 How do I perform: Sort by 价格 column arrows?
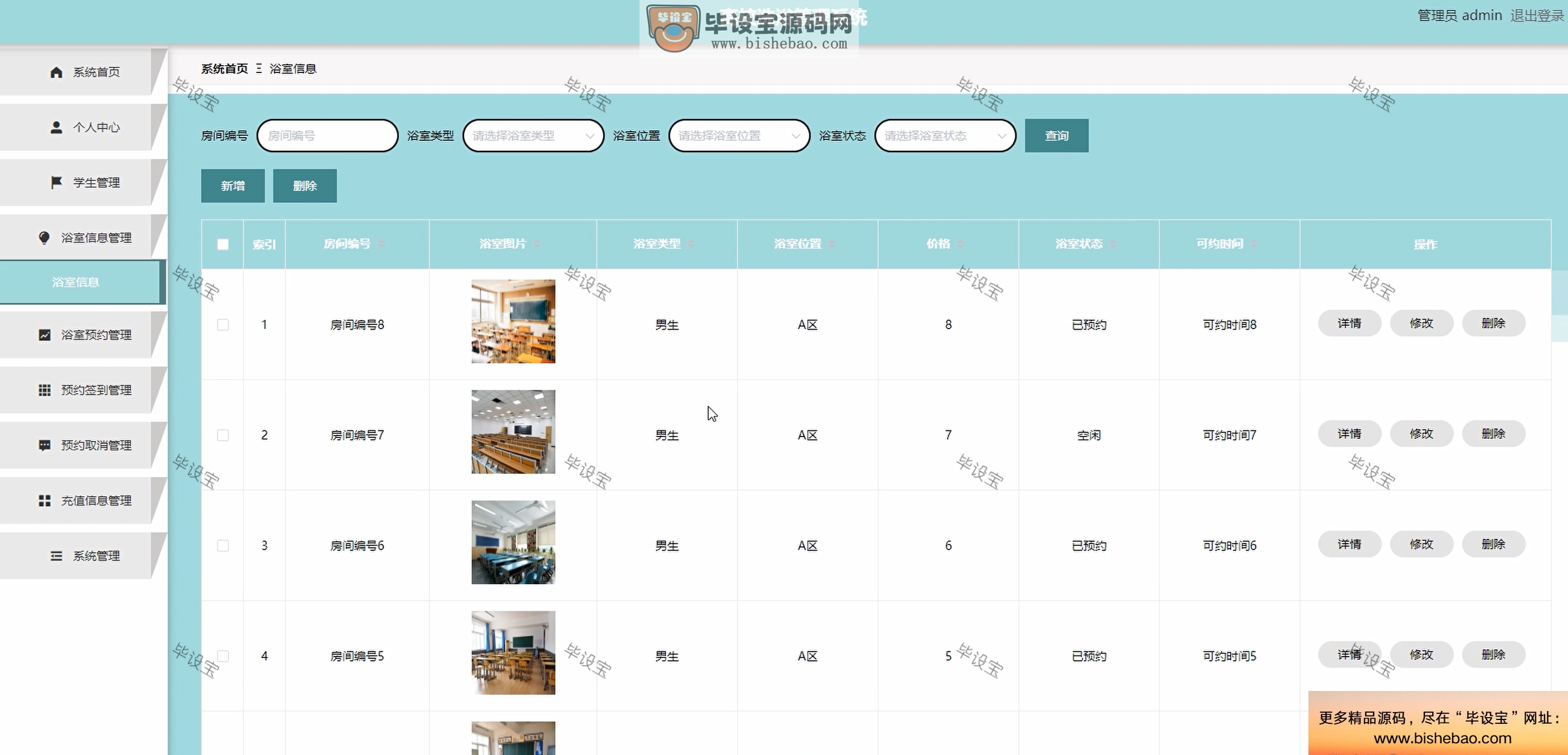pos(960,244)
